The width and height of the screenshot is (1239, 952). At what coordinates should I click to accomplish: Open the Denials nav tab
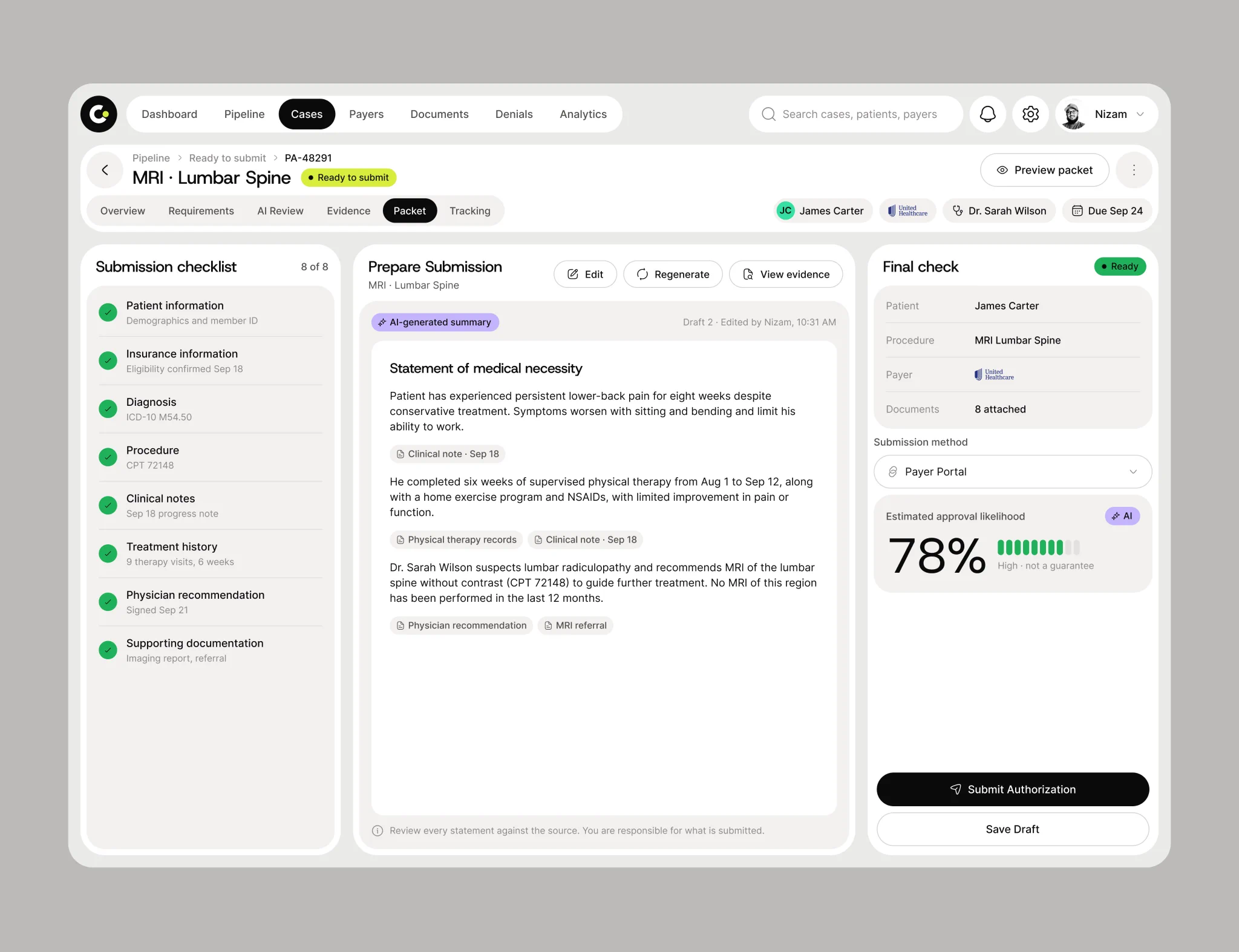tap(514, 114)
